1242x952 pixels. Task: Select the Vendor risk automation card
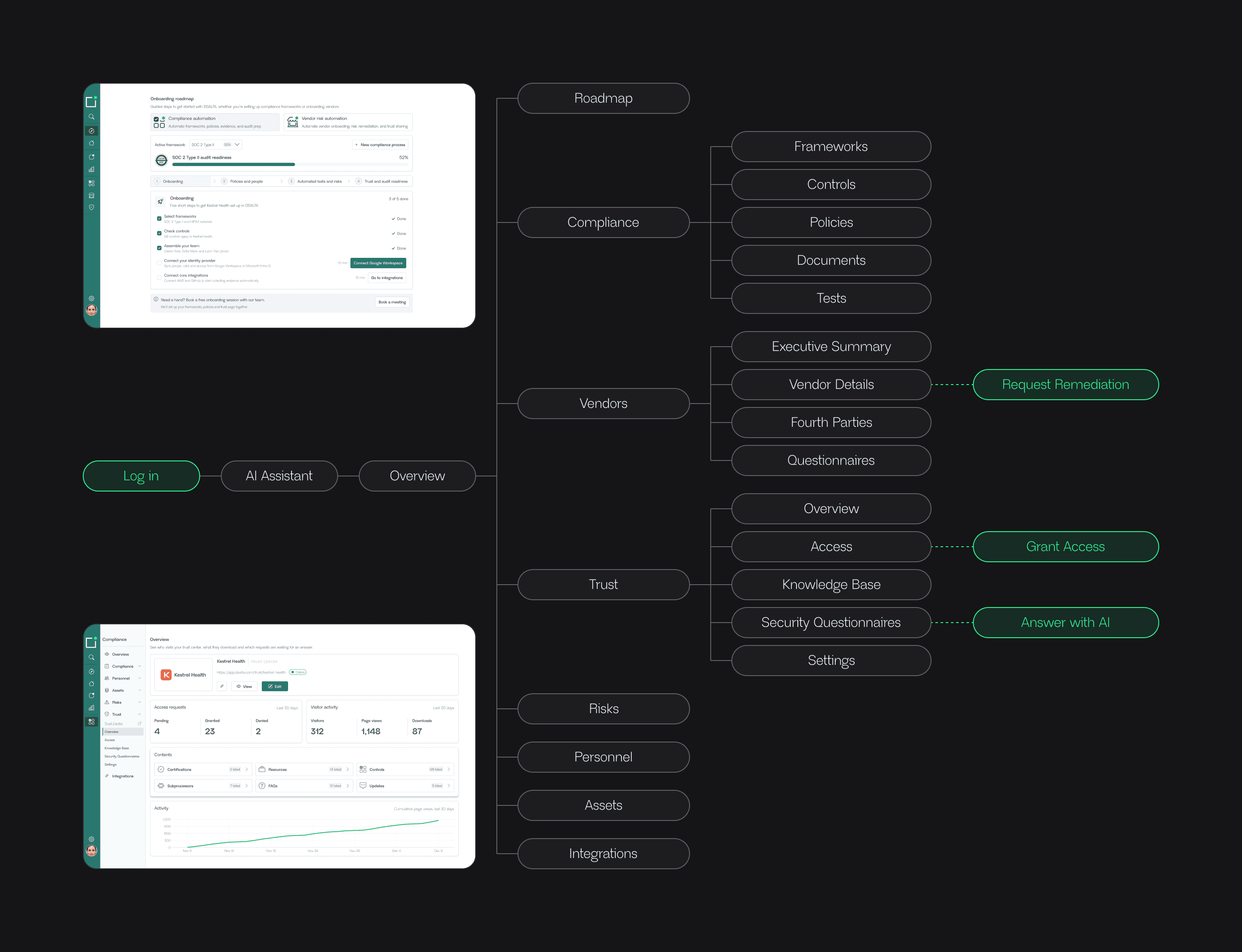[348, 122]
